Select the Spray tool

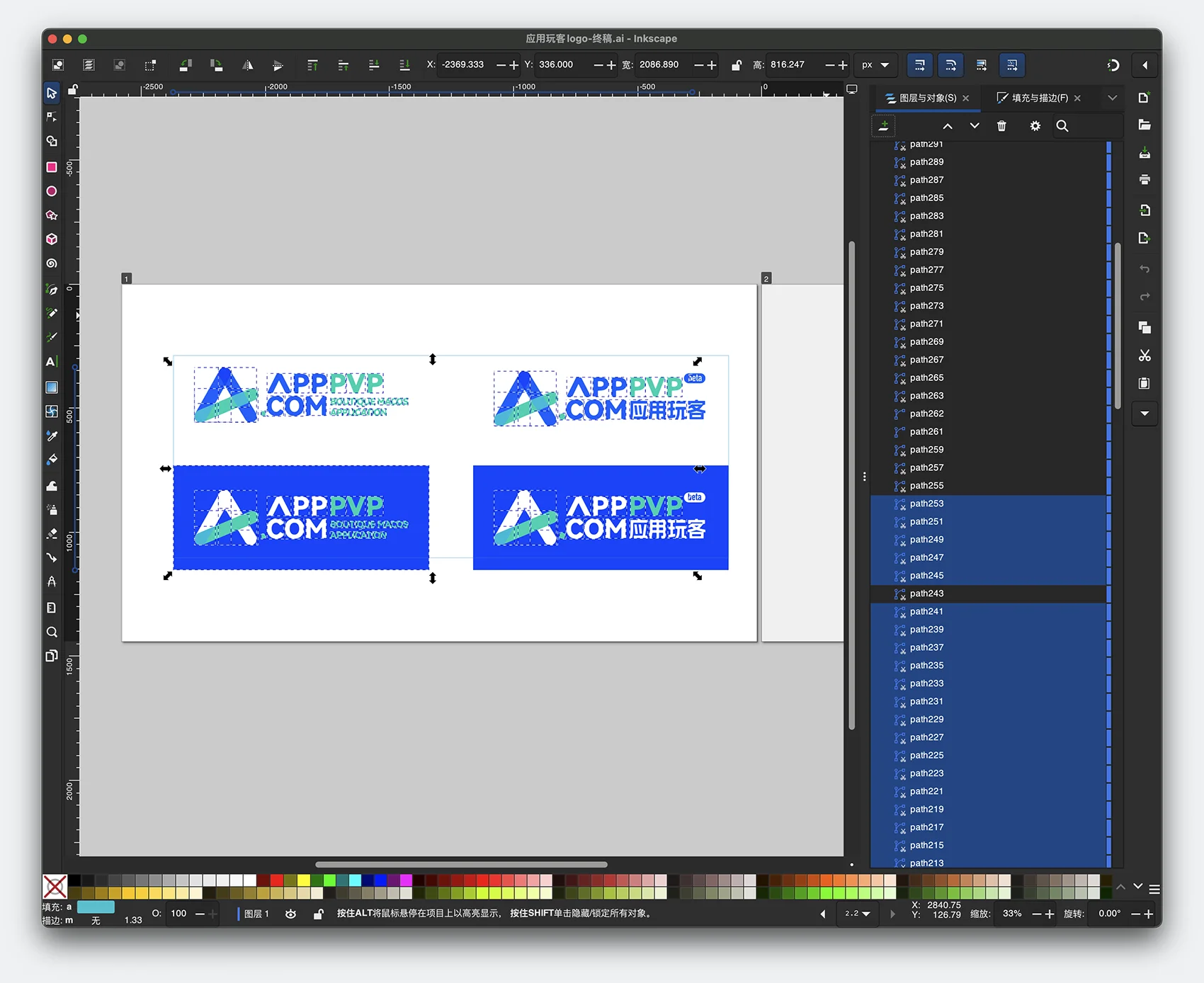[52, 510]
